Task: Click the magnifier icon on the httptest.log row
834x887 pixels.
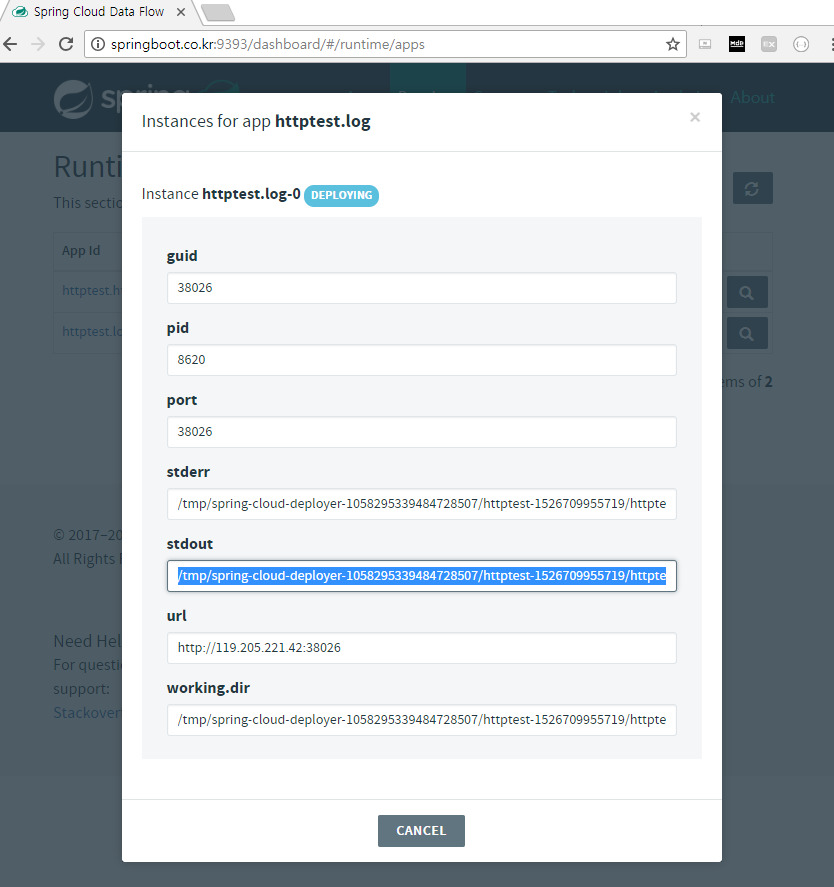Action: [x=746, y=332]
